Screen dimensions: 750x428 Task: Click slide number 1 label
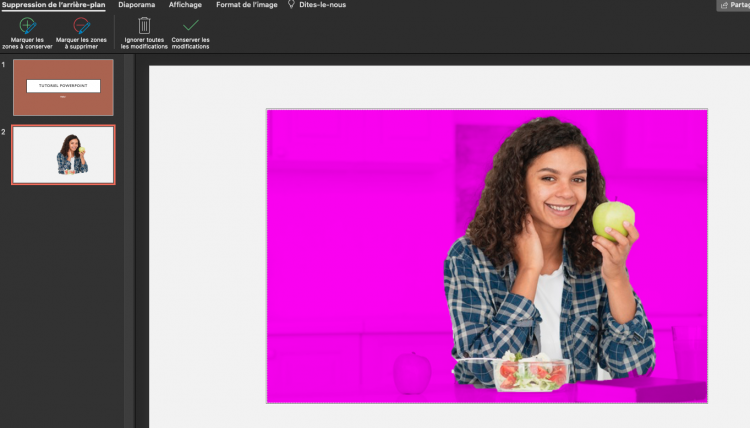pyautogui.click(x=3, y=65)
